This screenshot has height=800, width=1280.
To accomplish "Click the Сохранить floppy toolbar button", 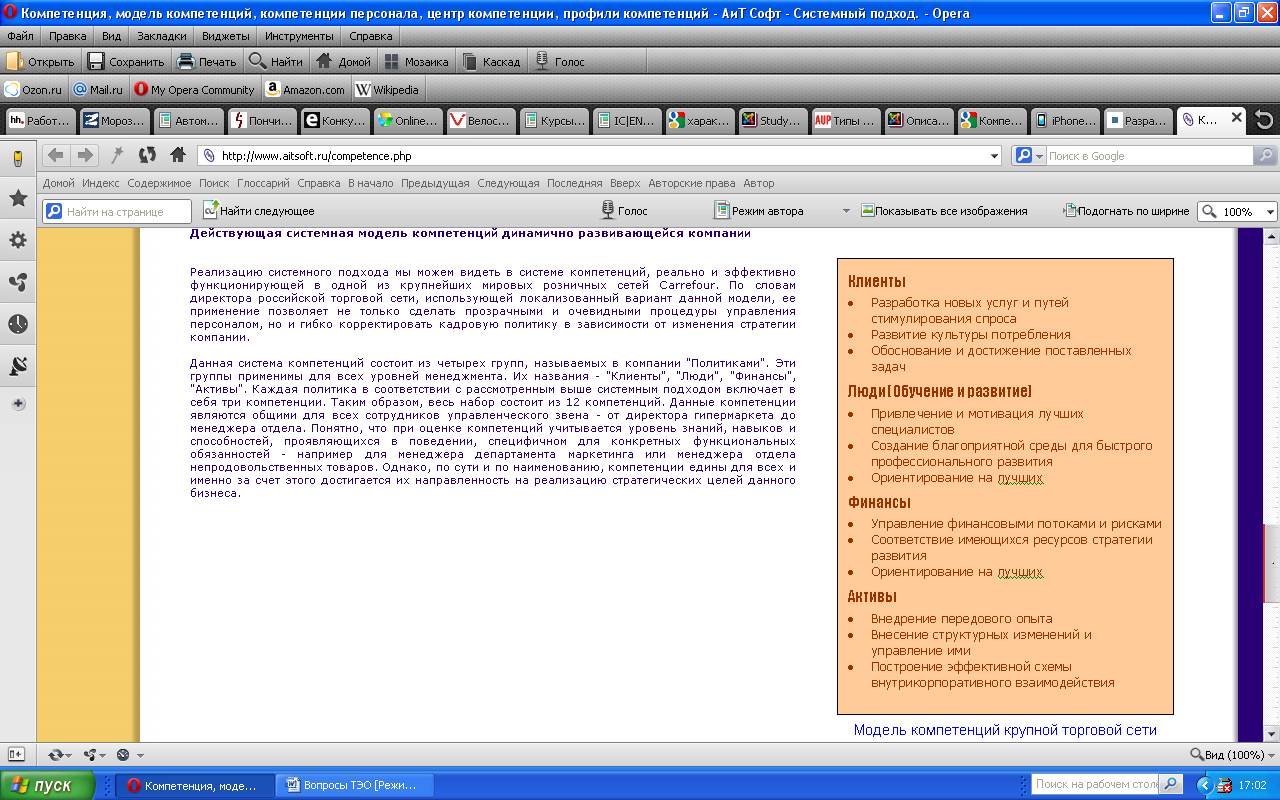I will pyautogui.click(x=126, y=61).
